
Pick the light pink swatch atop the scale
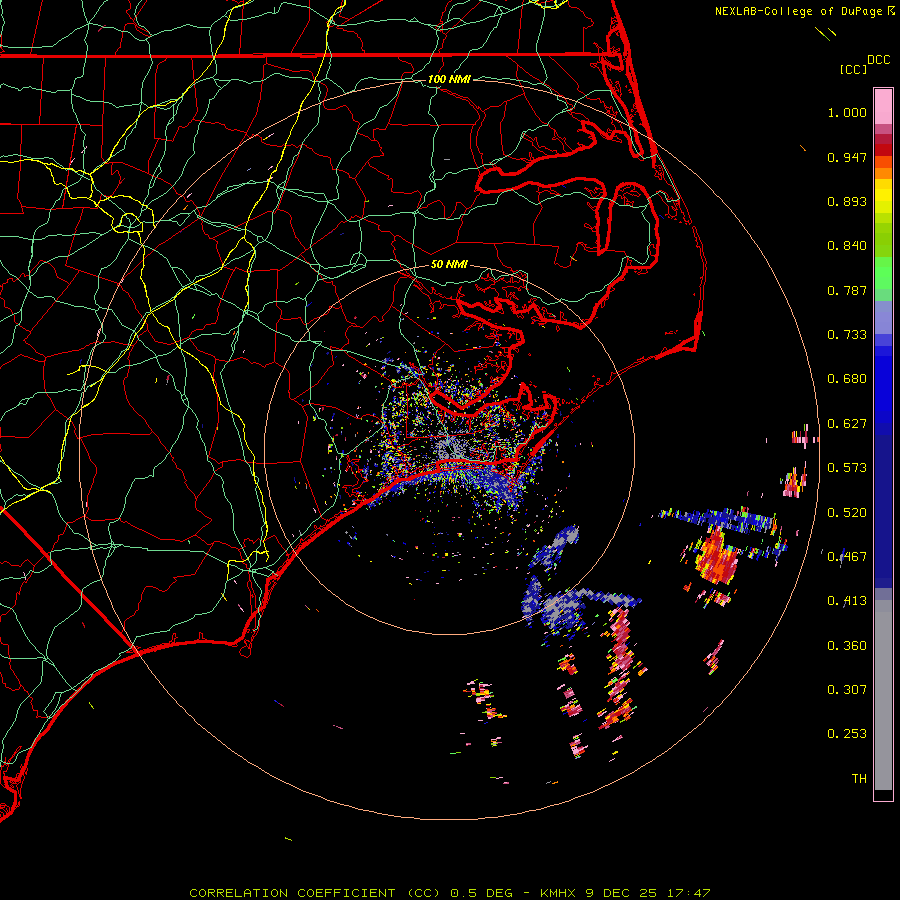click(883, 106)
